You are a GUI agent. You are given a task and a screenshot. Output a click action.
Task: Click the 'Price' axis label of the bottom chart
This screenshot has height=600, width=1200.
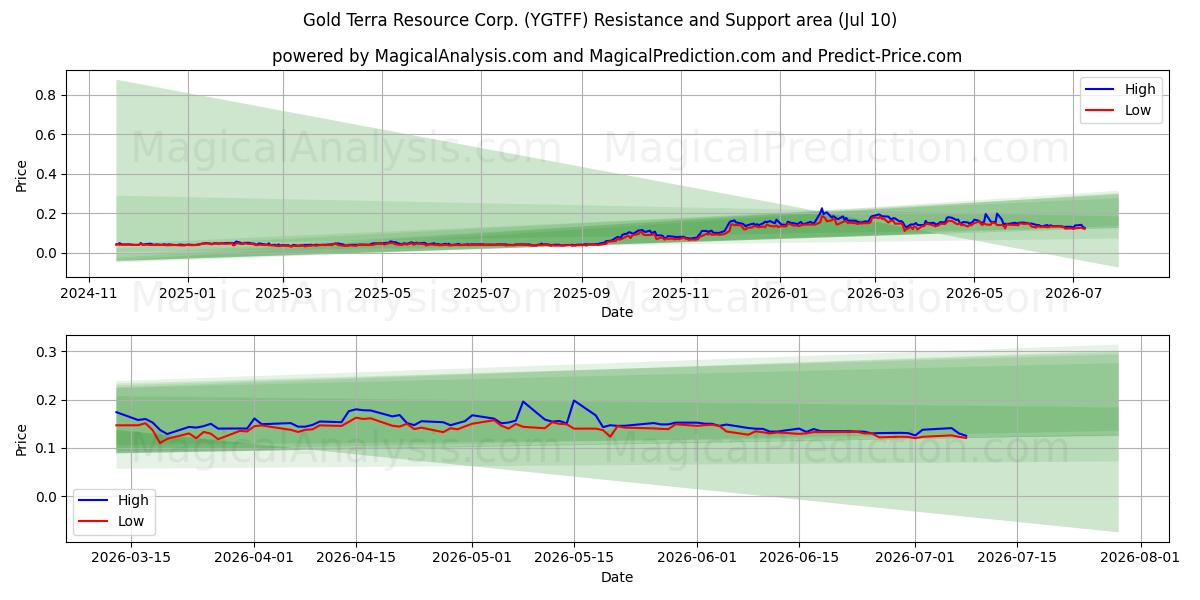tap(22, 439)
